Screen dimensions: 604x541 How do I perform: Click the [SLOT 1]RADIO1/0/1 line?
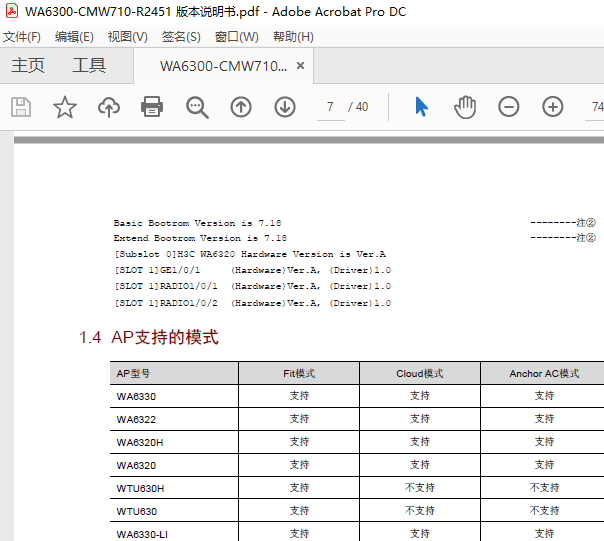coord(252,287)
